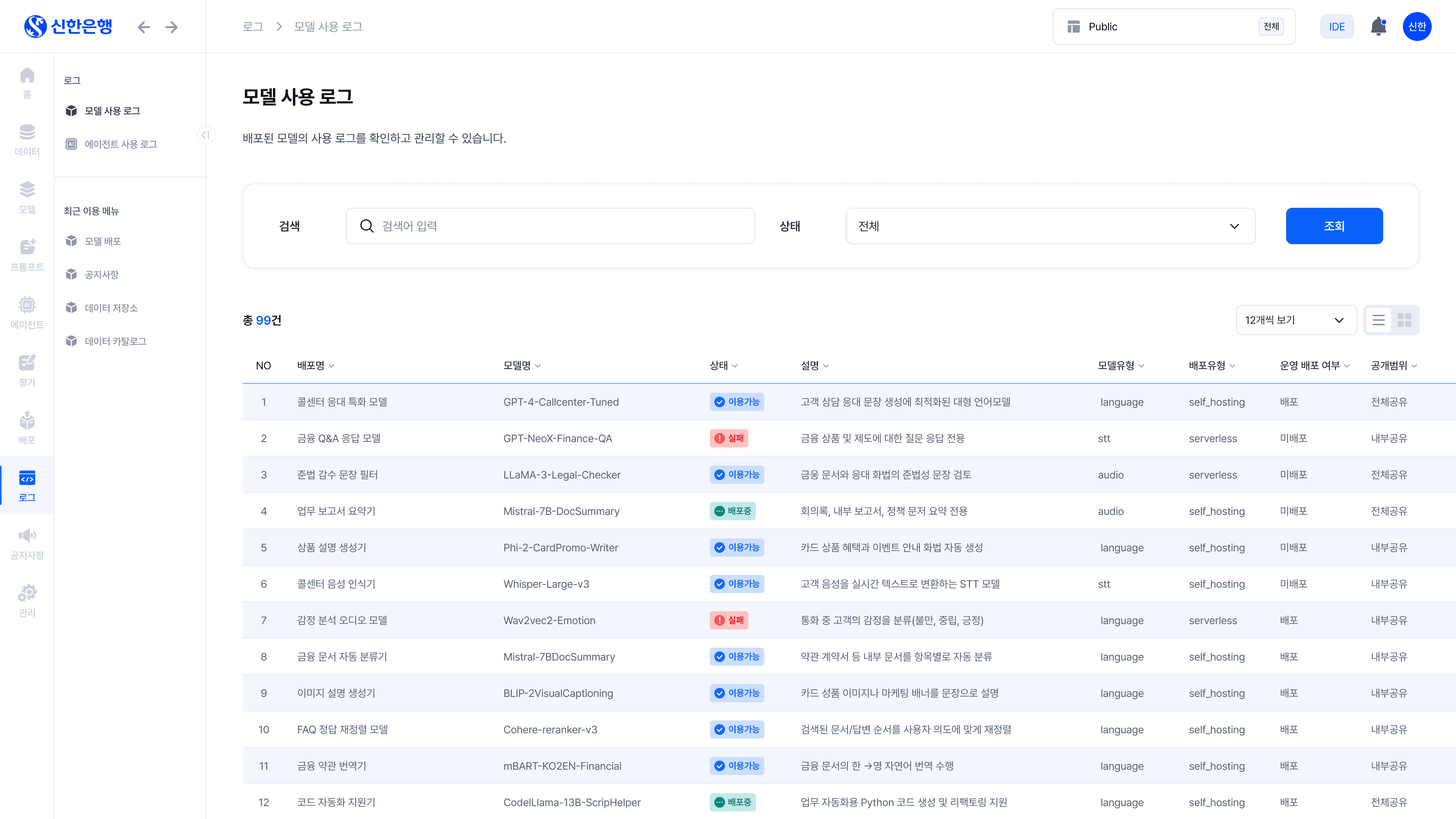
Task: Switch to grid card view
Action: (x=1404, y=320)
